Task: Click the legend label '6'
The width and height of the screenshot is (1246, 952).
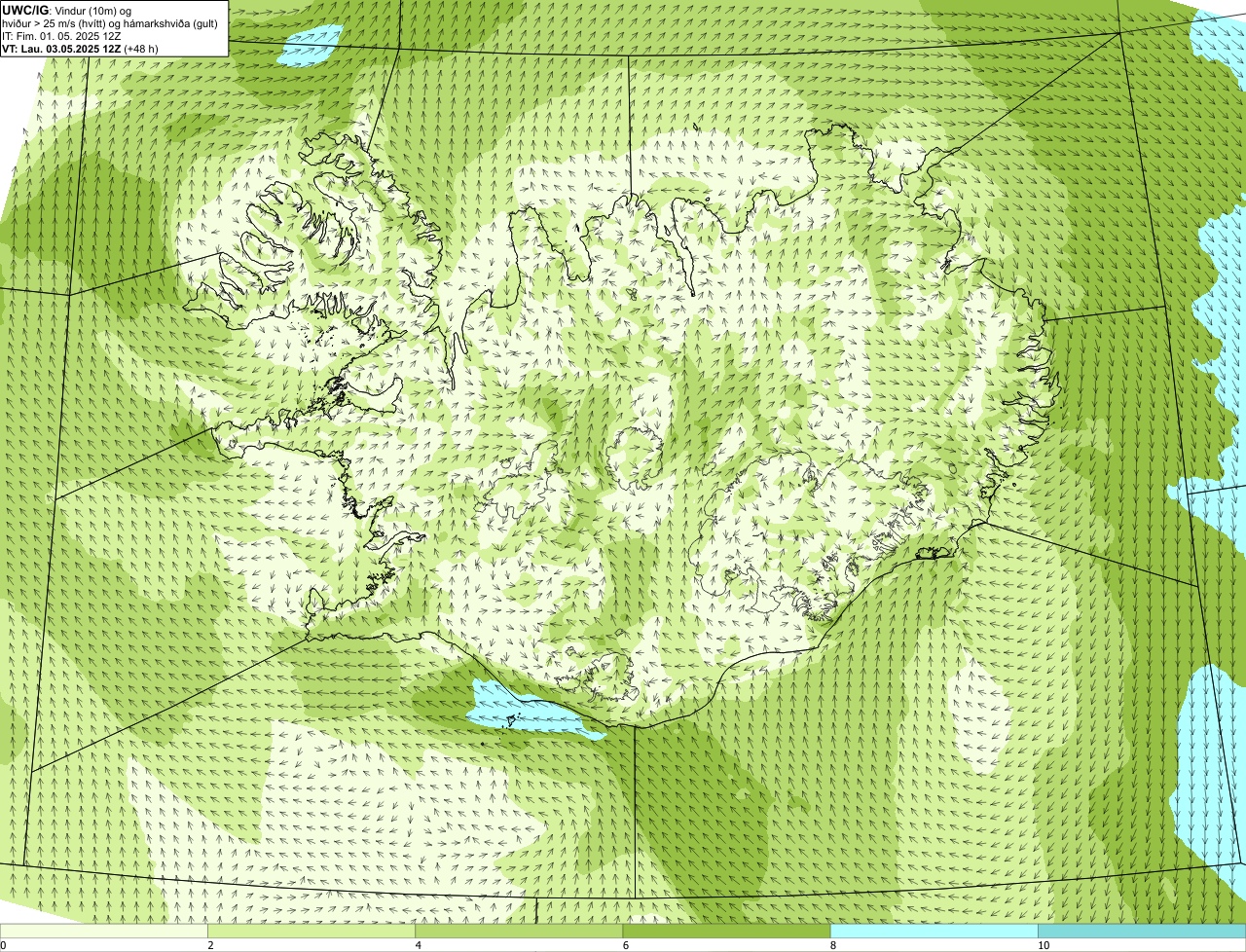Action: (625, 945)
